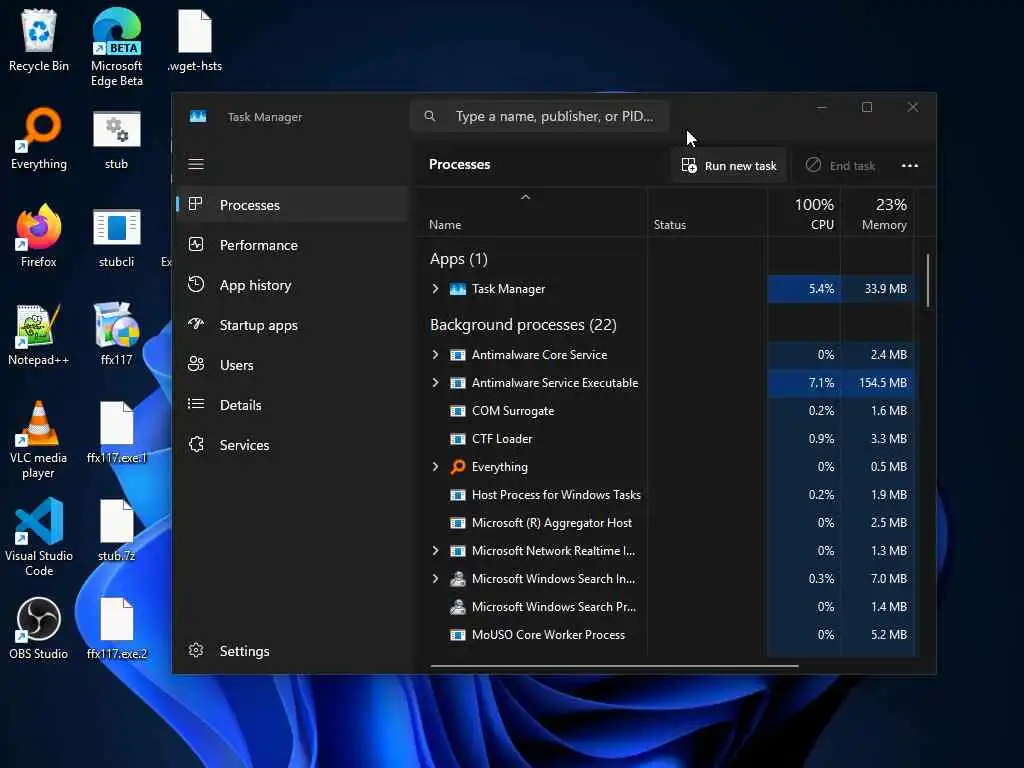Focus the name, publisher, or PID search box
This screenshot has width=1024, height=768.
tap(539, 116)
